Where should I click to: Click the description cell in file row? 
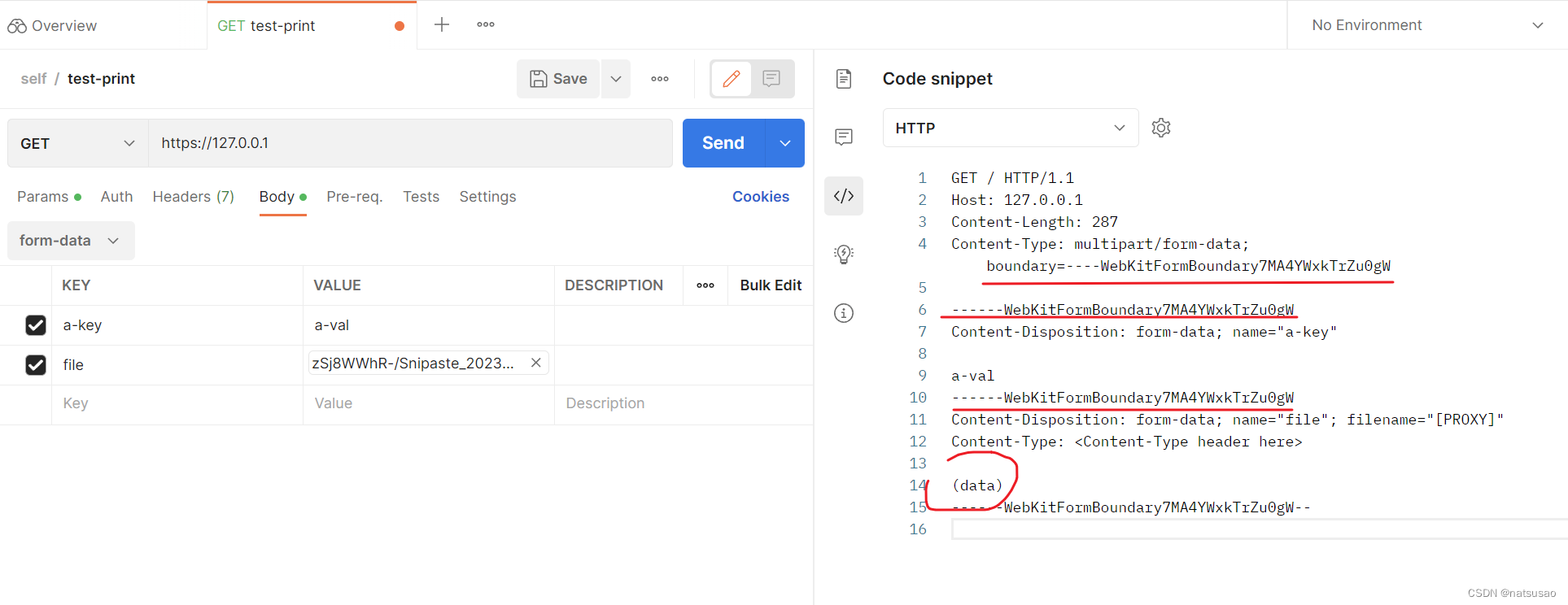684,365
